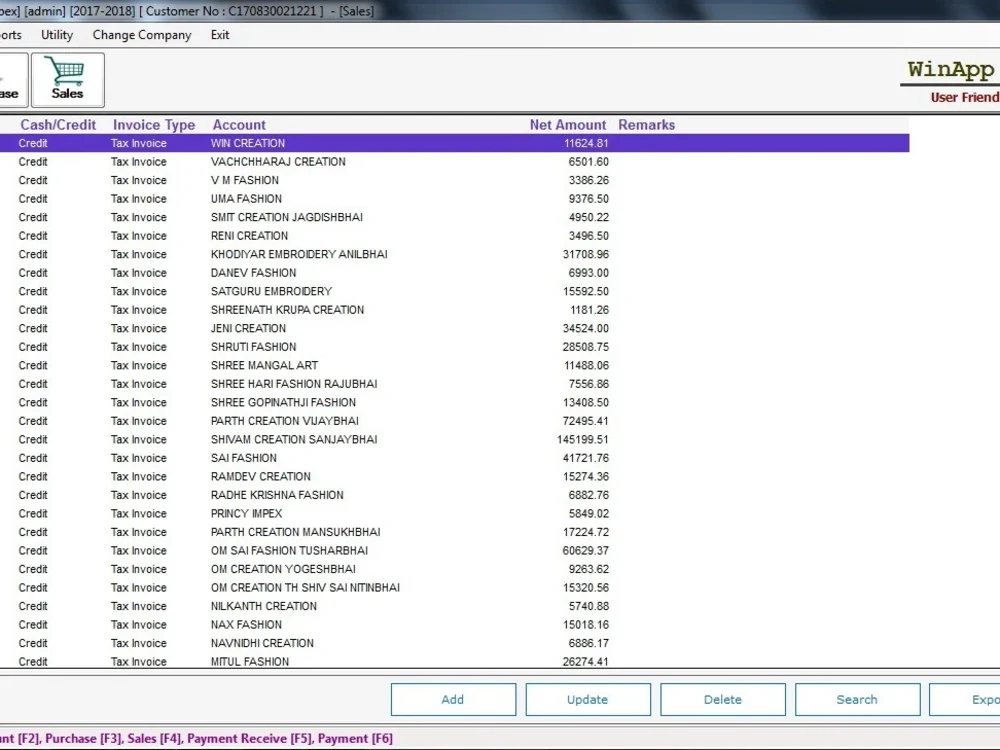Viewport: 1000px width, 750px height.
Task: Select the SHREE GOPINATHJI FASHION row
Action: (454, 402)
